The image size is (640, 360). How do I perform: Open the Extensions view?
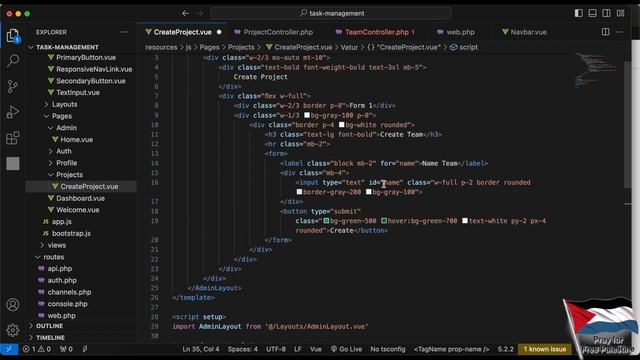(13, 138)
